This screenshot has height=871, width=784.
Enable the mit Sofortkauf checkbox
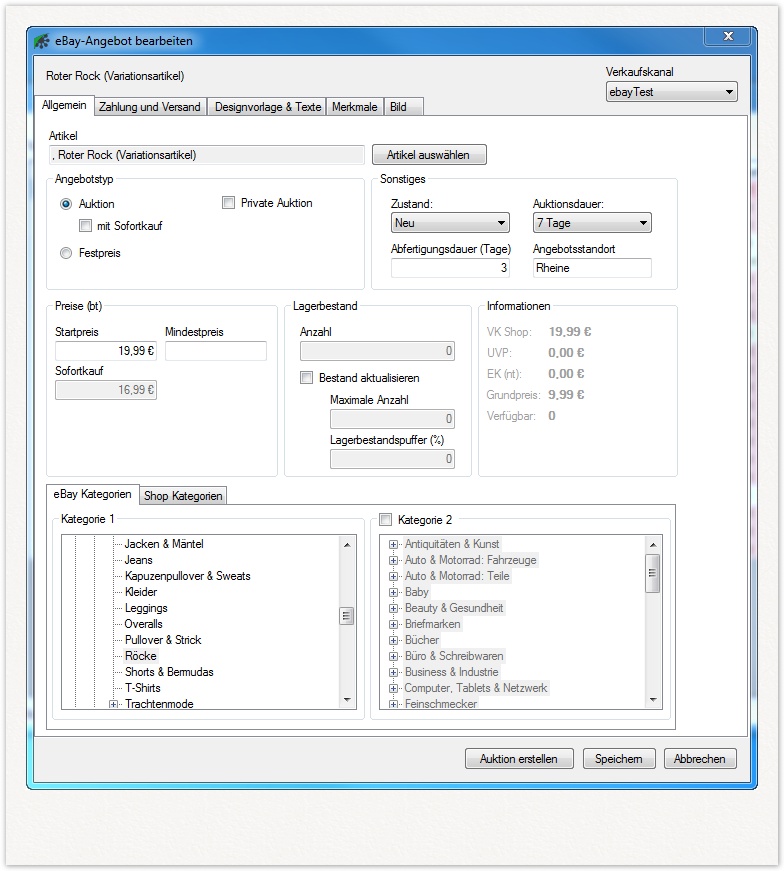pos(86,226)
